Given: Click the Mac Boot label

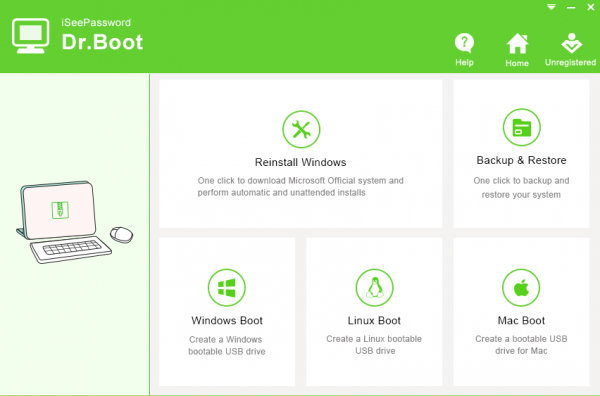Looking at the screenshot, I should tap(521, 320).
